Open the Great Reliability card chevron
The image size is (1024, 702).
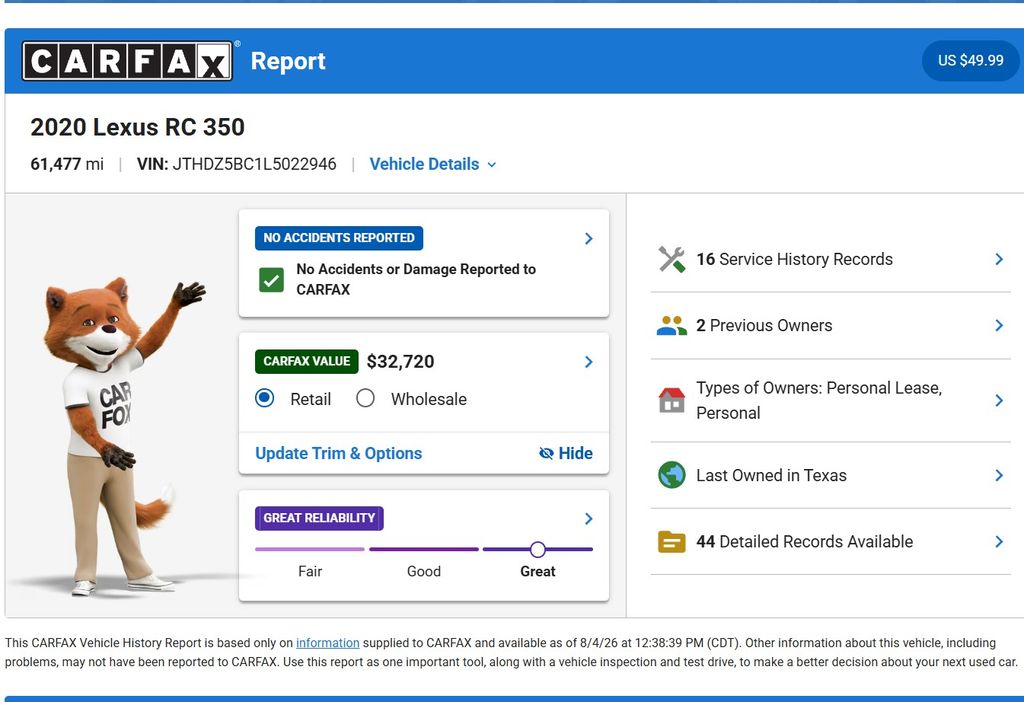[588, 519]
